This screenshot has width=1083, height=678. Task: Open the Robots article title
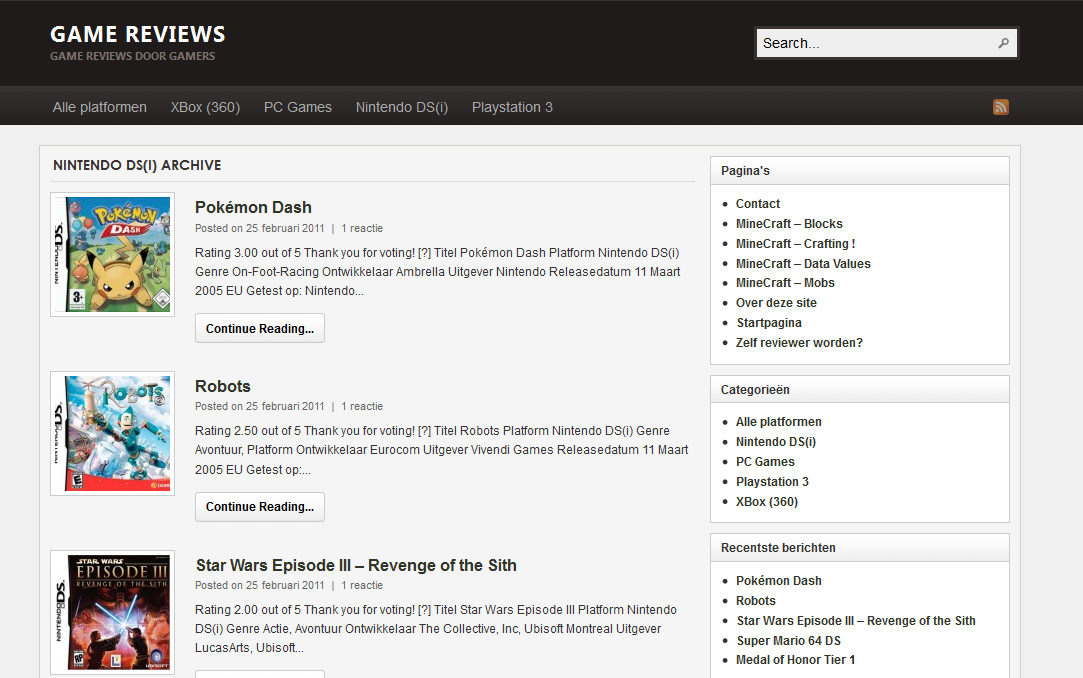coord(222,386)
